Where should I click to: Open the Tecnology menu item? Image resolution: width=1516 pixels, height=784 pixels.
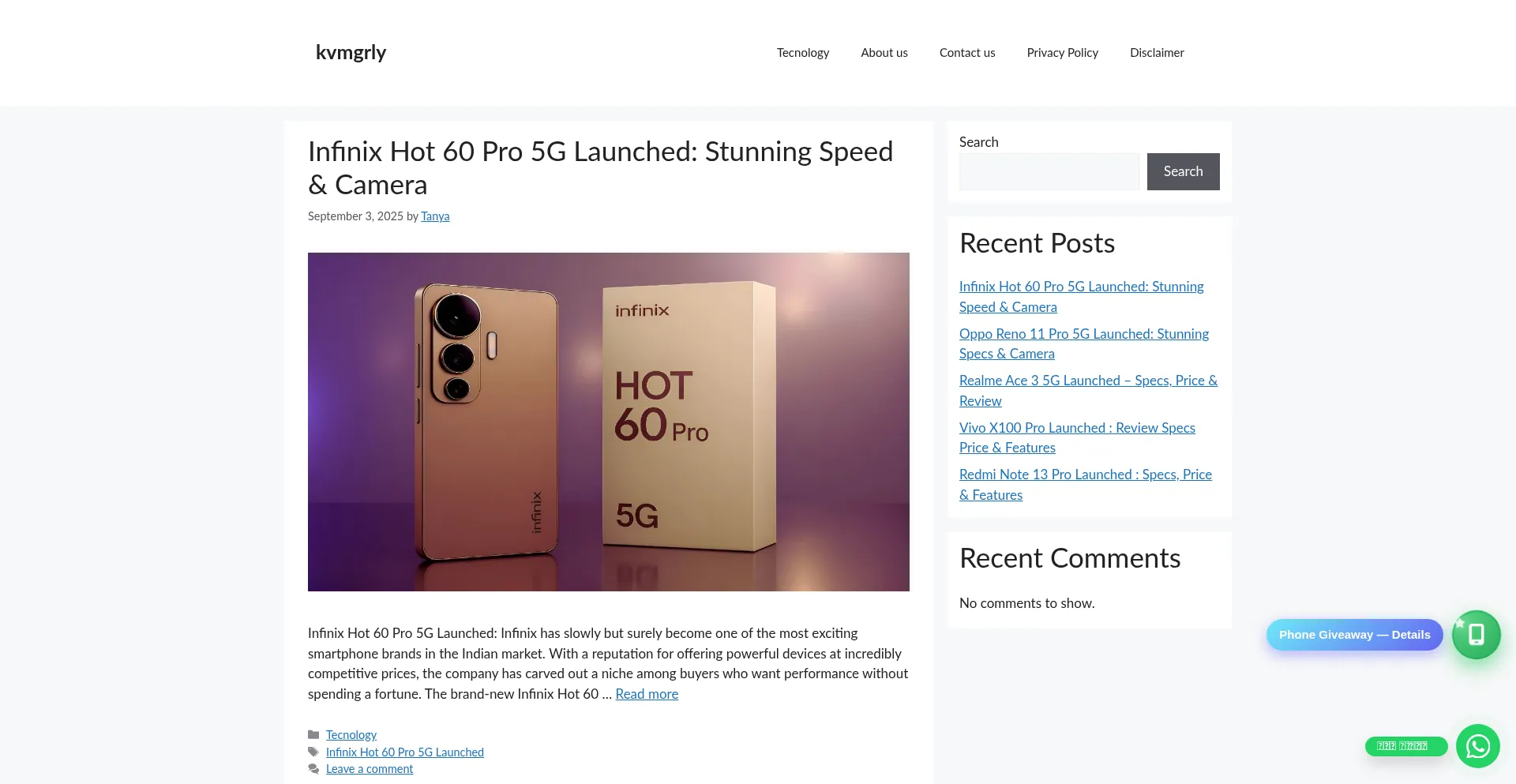[802, 53]
